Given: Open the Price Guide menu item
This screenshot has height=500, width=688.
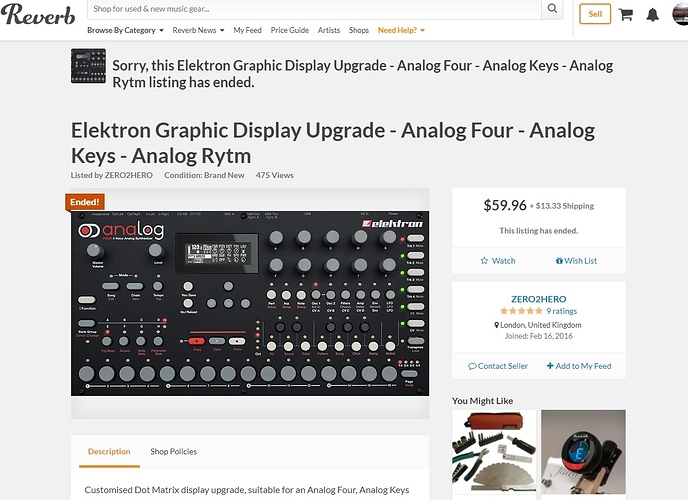Looking at the screenshot, I should 290,31.
